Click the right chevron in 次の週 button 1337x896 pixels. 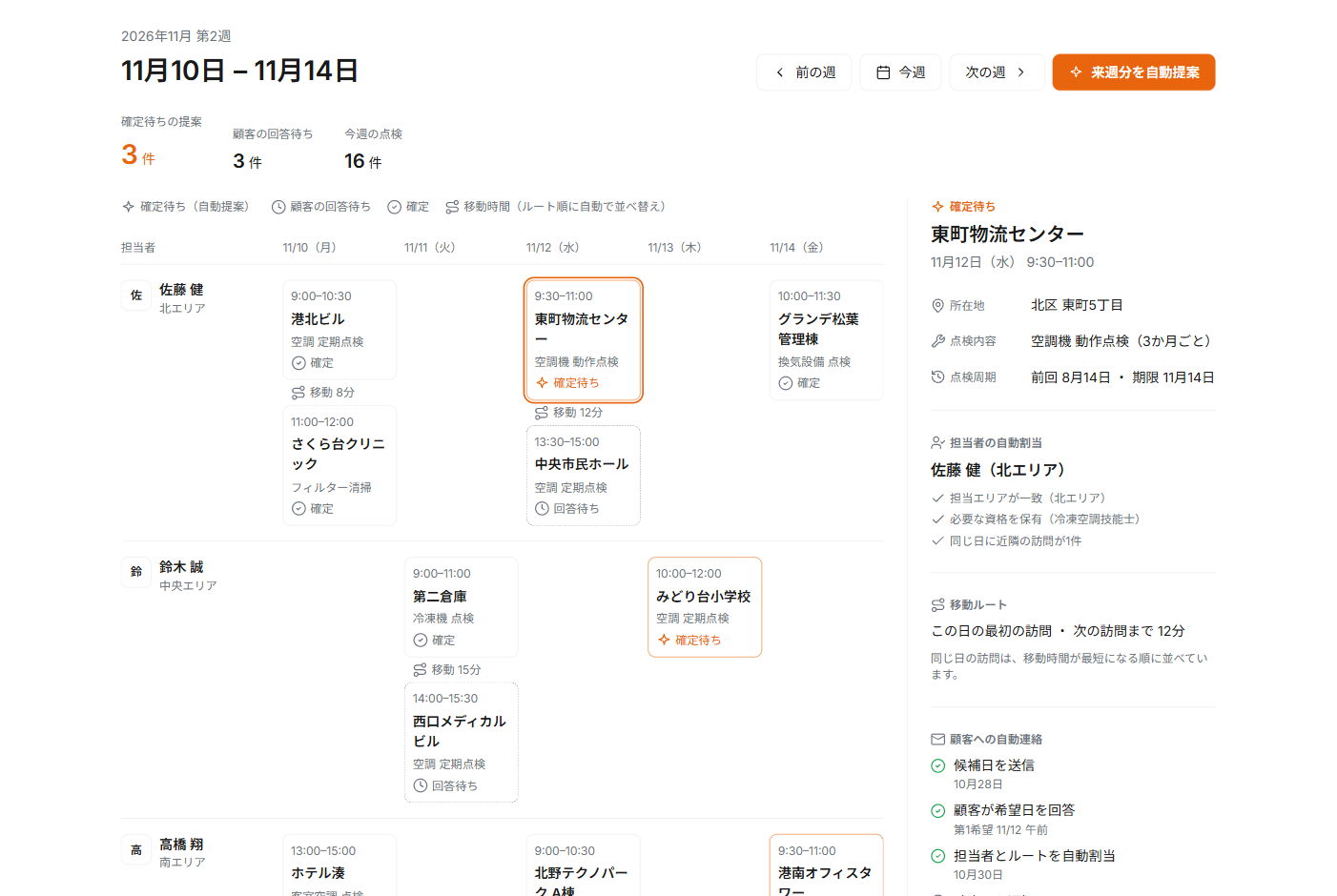tap(1021, 72)
